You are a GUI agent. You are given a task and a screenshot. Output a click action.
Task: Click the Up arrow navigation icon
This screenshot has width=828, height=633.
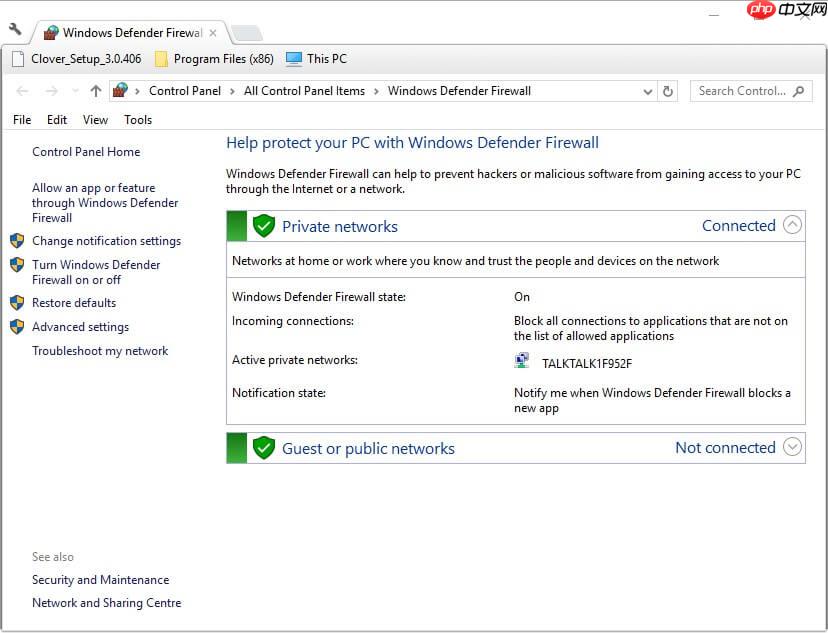coord(96,91)
